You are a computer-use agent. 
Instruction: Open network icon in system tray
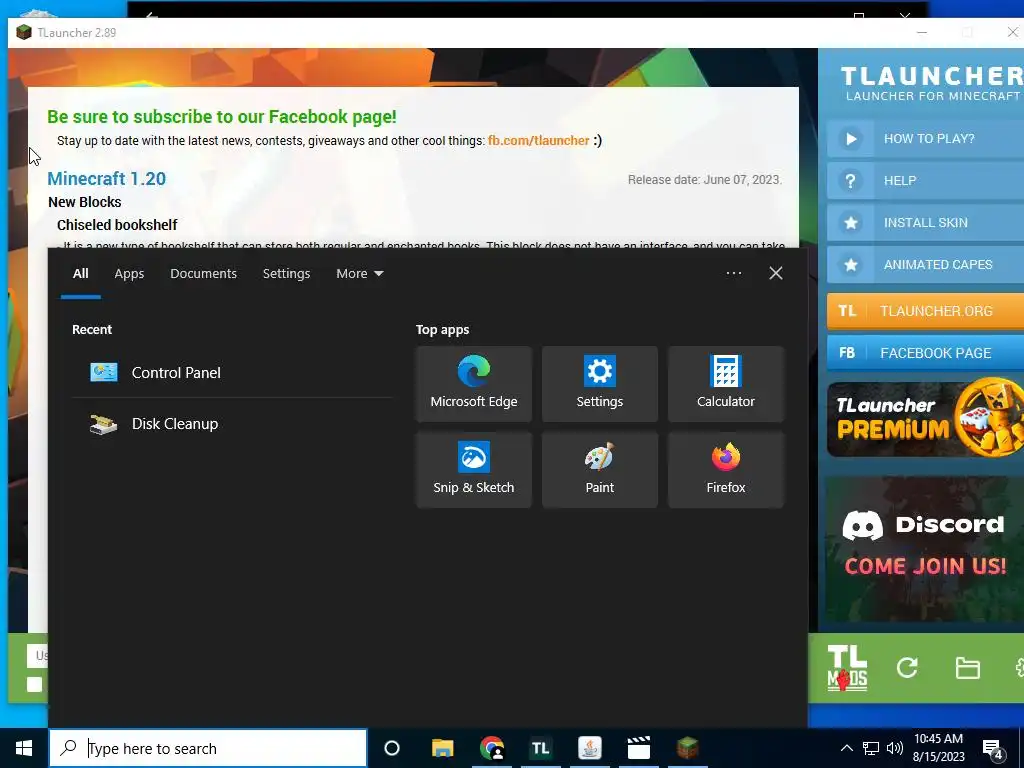(x=871, y=748)
